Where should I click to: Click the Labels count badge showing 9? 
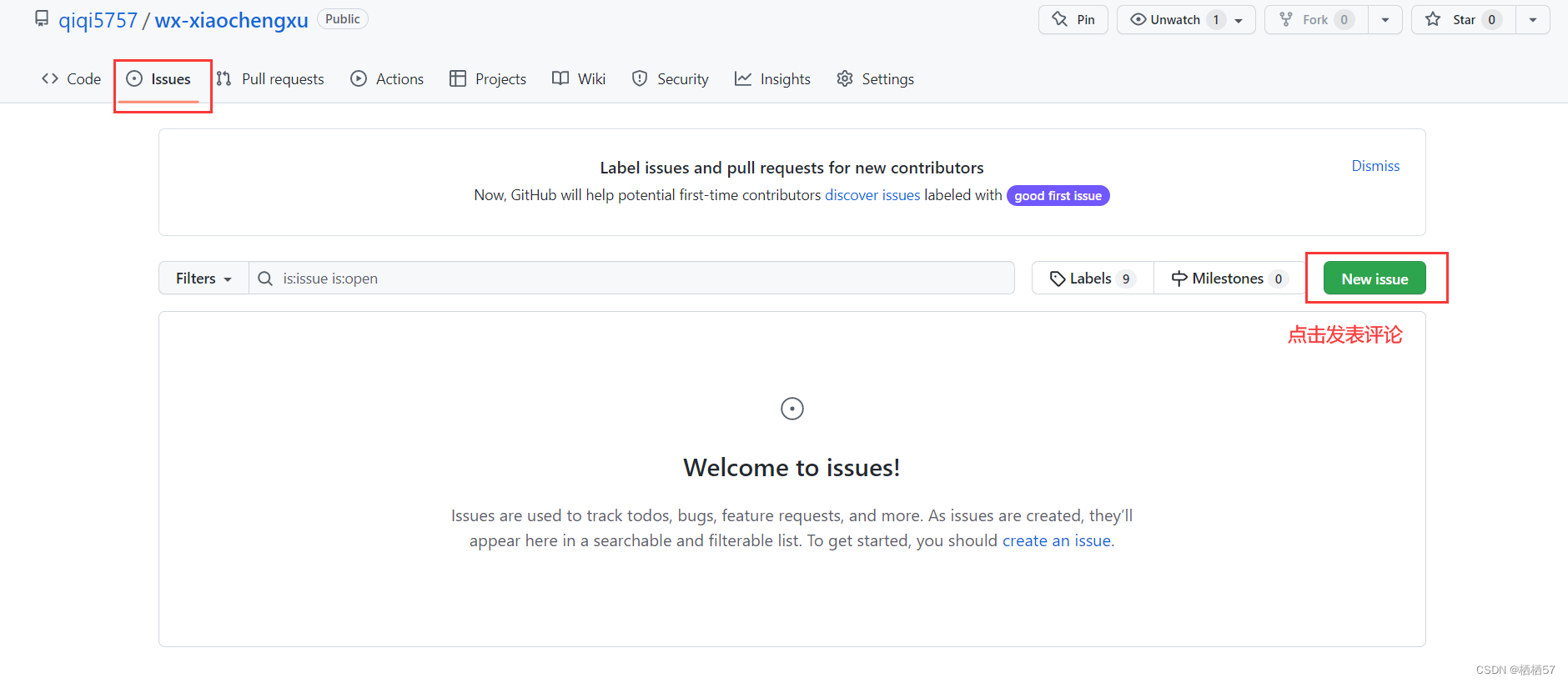(x=1126, y=279)
